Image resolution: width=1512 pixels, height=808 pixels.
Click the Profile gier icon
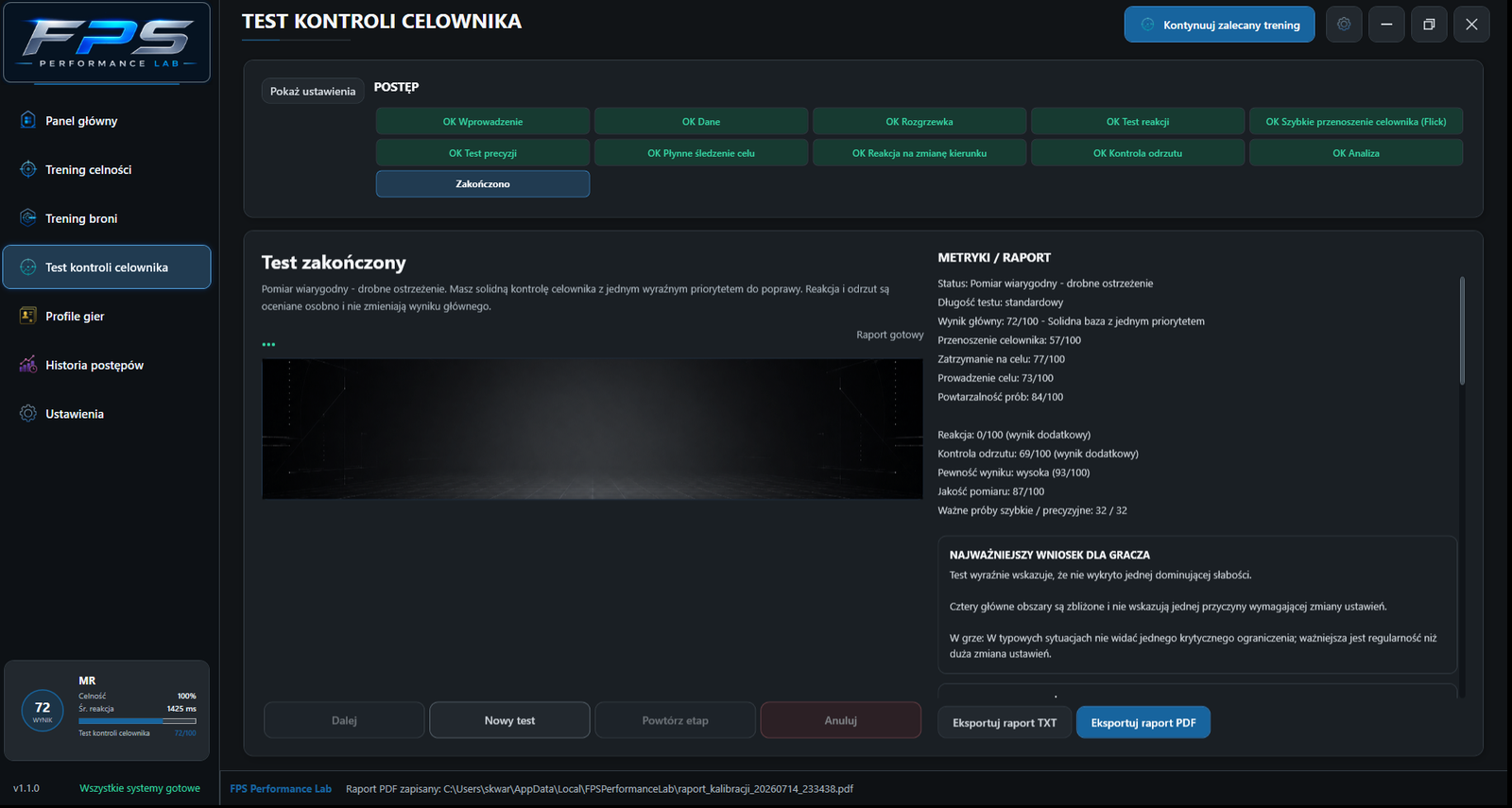click(x=28, y=316)
